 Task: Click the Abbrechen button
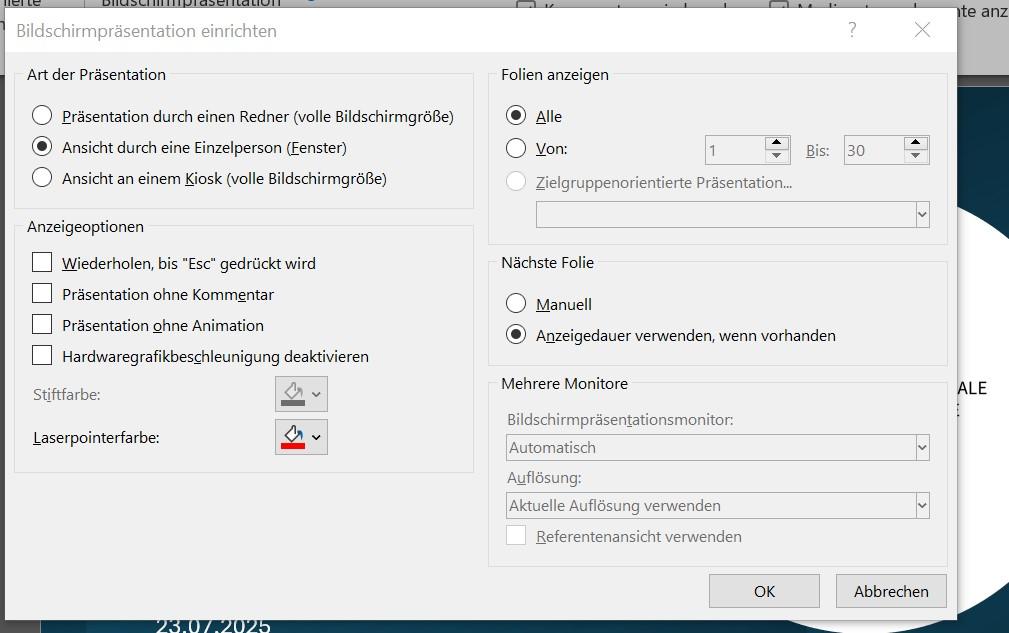click(x=891, y=591)
